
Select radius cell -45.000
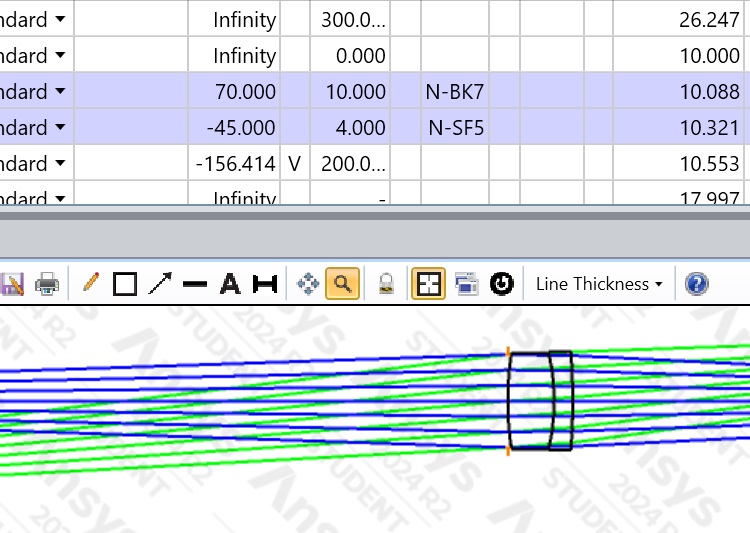[234, 127]
